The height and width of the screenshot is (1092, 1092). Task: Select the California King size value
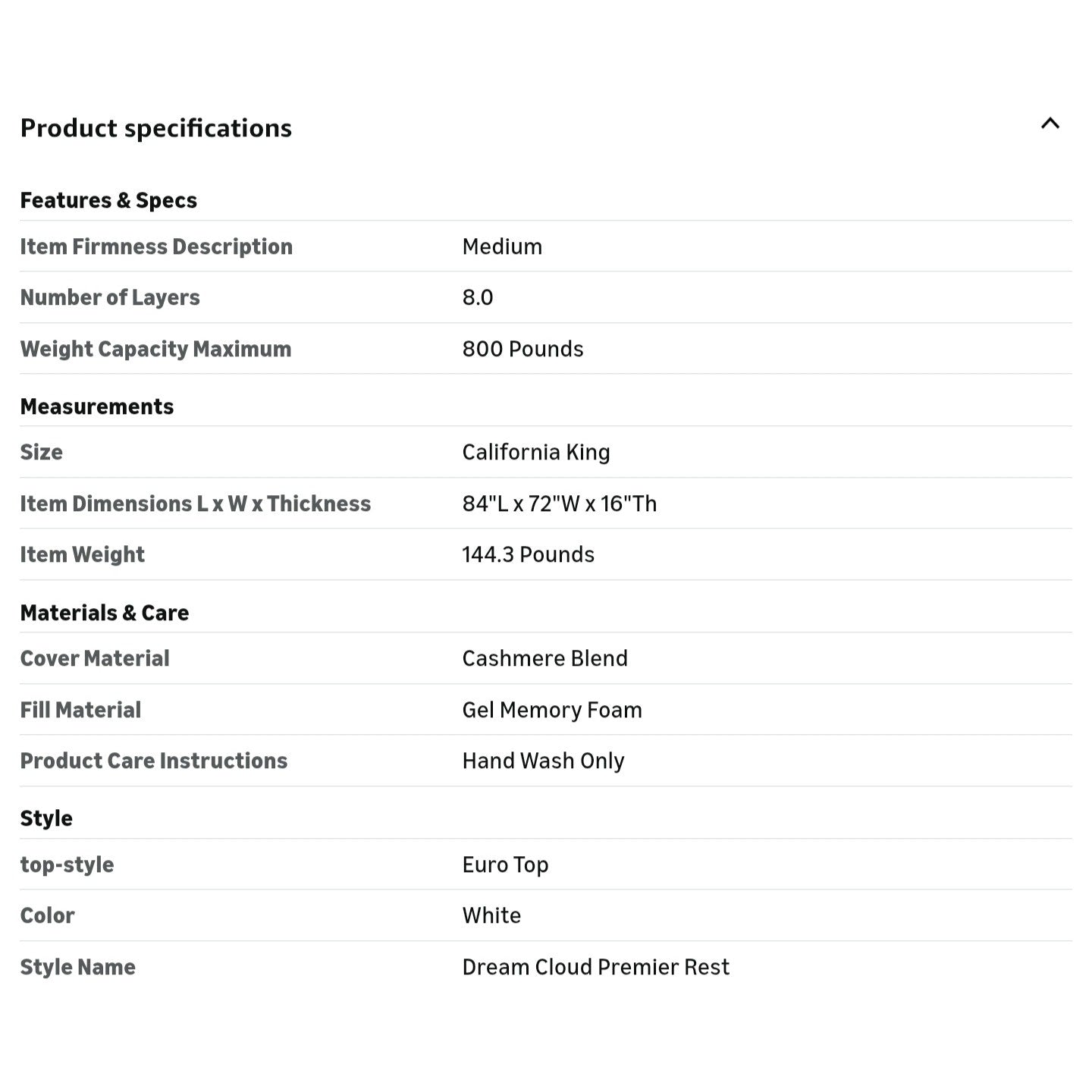[536, 452]
